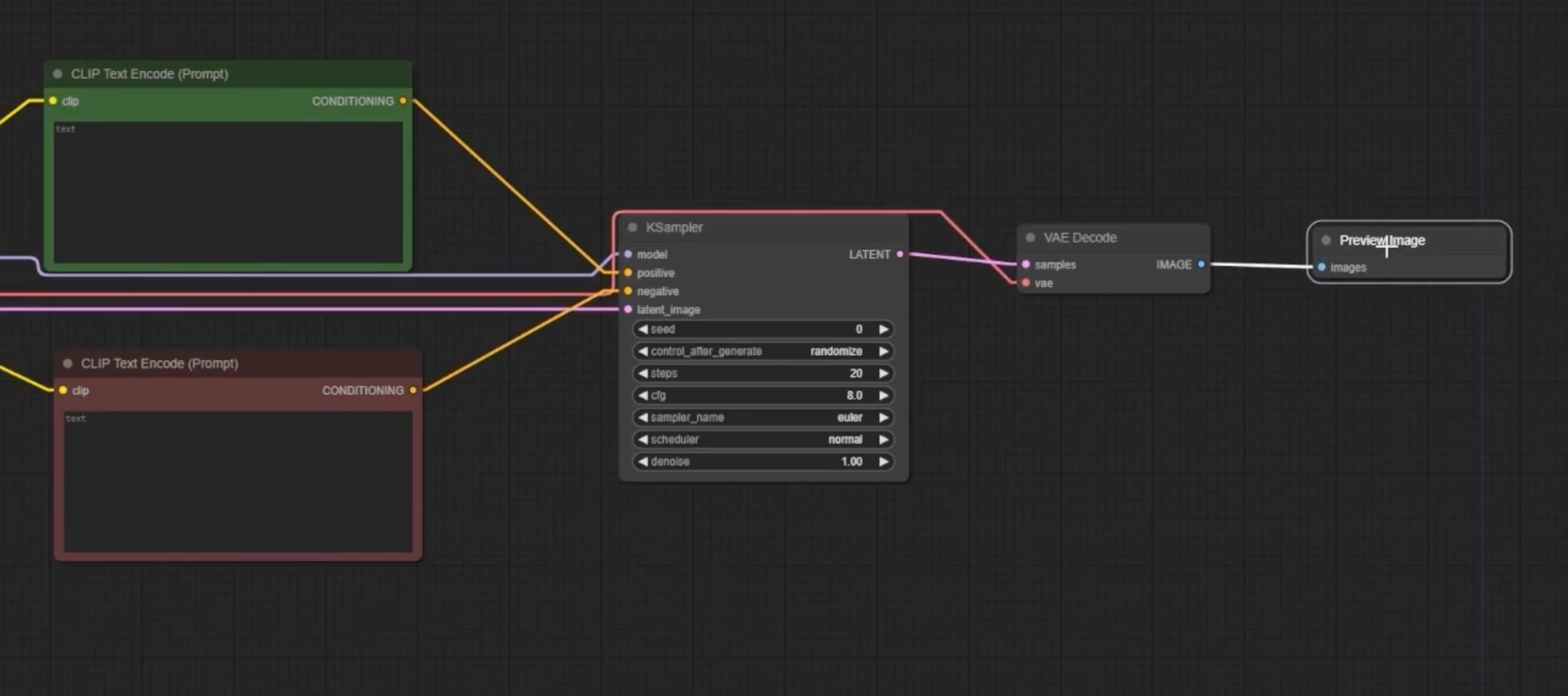
Task: Click the red node clip input socket
Action: click(63, 390)
